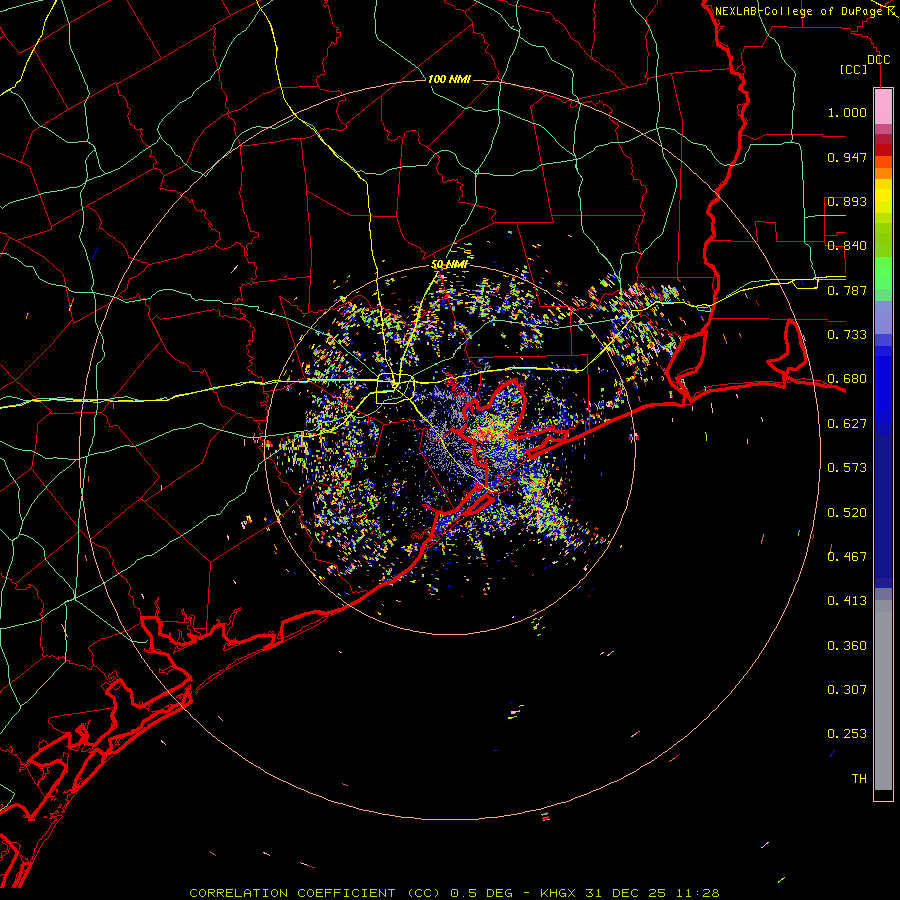900x900 pixels.
Task: Click the 0.893 value on the scale
Action: pos(847,201)
